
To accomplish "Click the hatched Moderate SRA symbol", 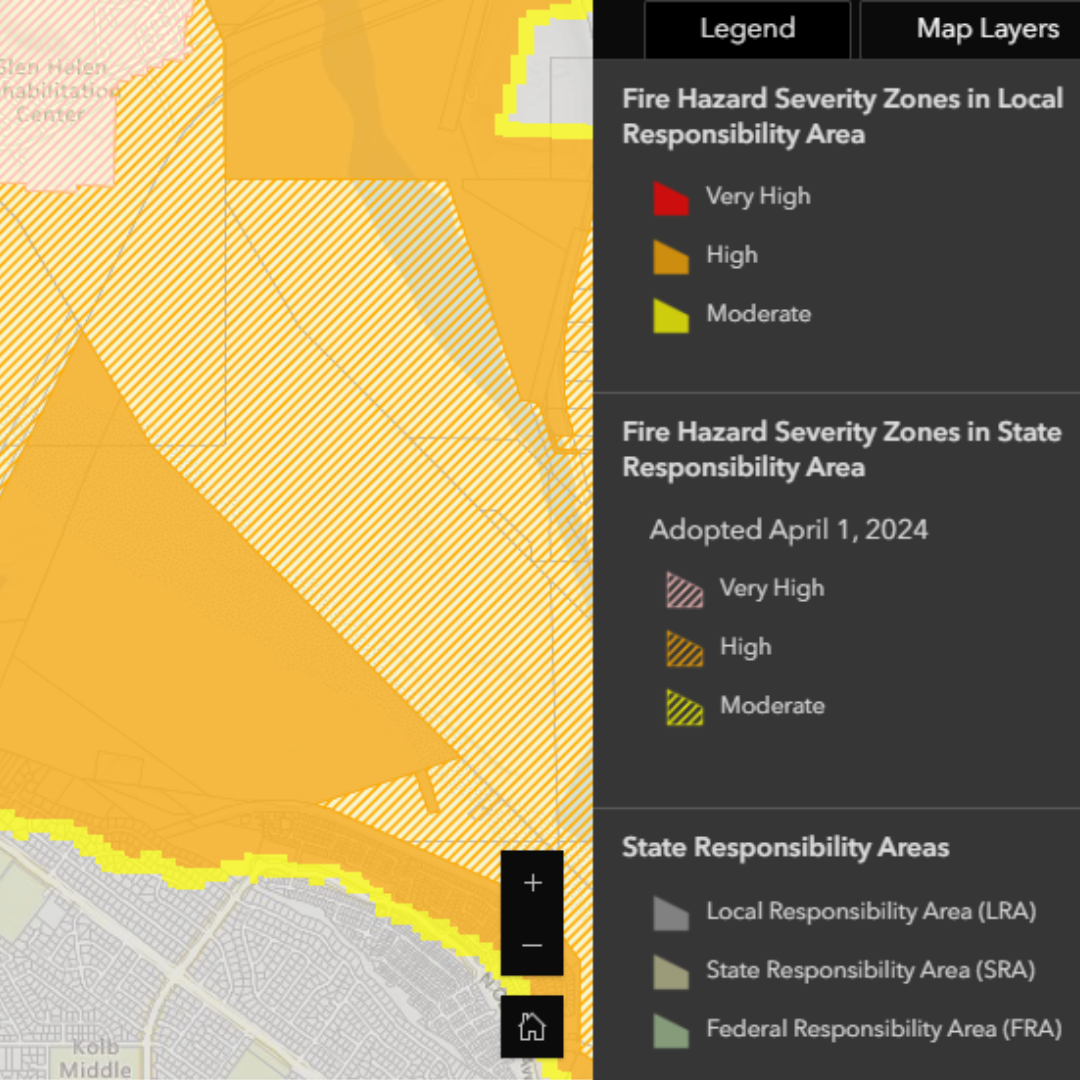I will pos(683,707).
